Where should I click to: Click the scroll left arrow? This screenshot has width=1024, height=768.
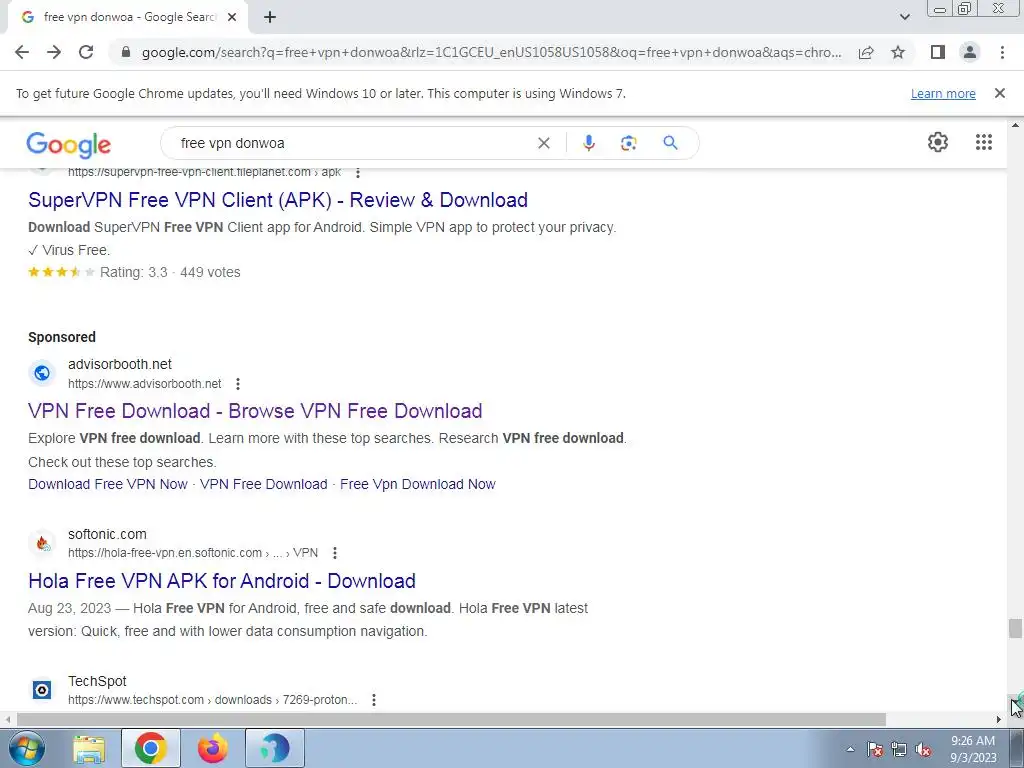7,720
